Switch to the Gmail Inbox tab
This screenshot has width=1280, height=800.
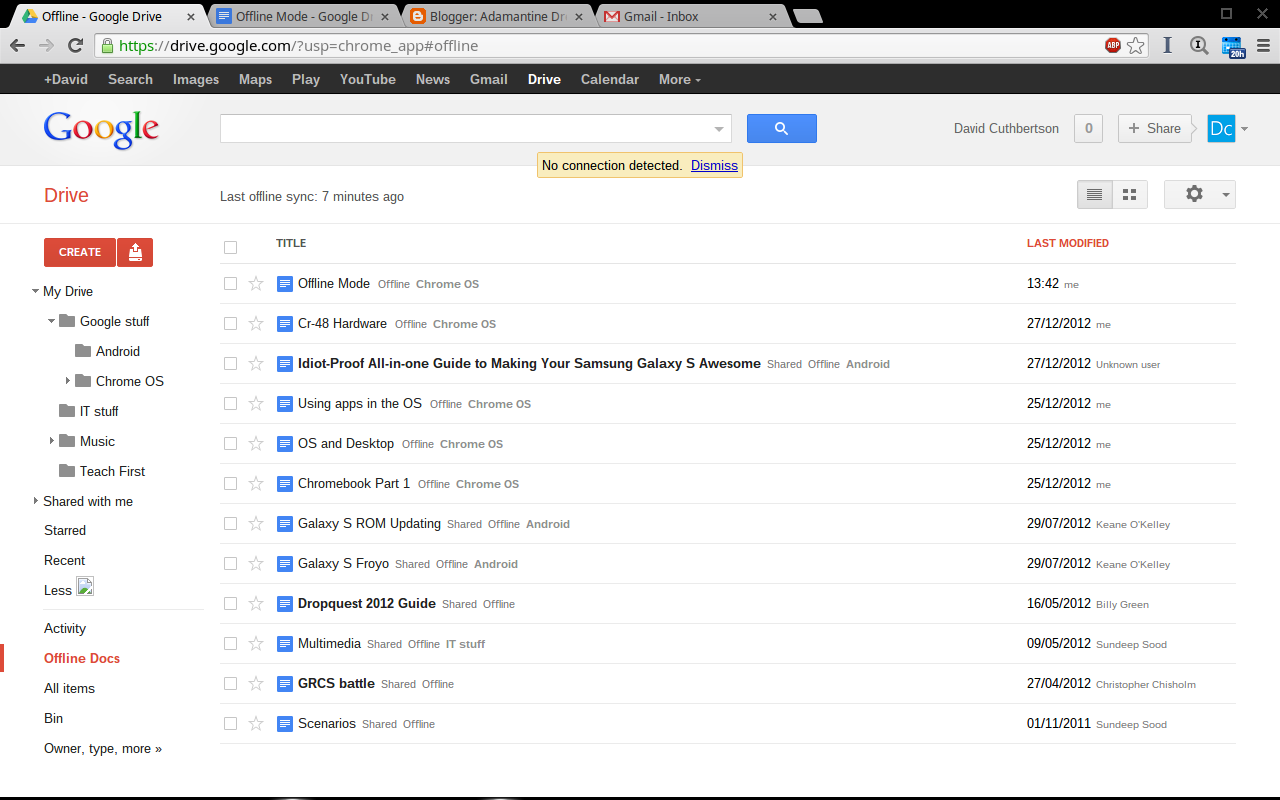689,16
